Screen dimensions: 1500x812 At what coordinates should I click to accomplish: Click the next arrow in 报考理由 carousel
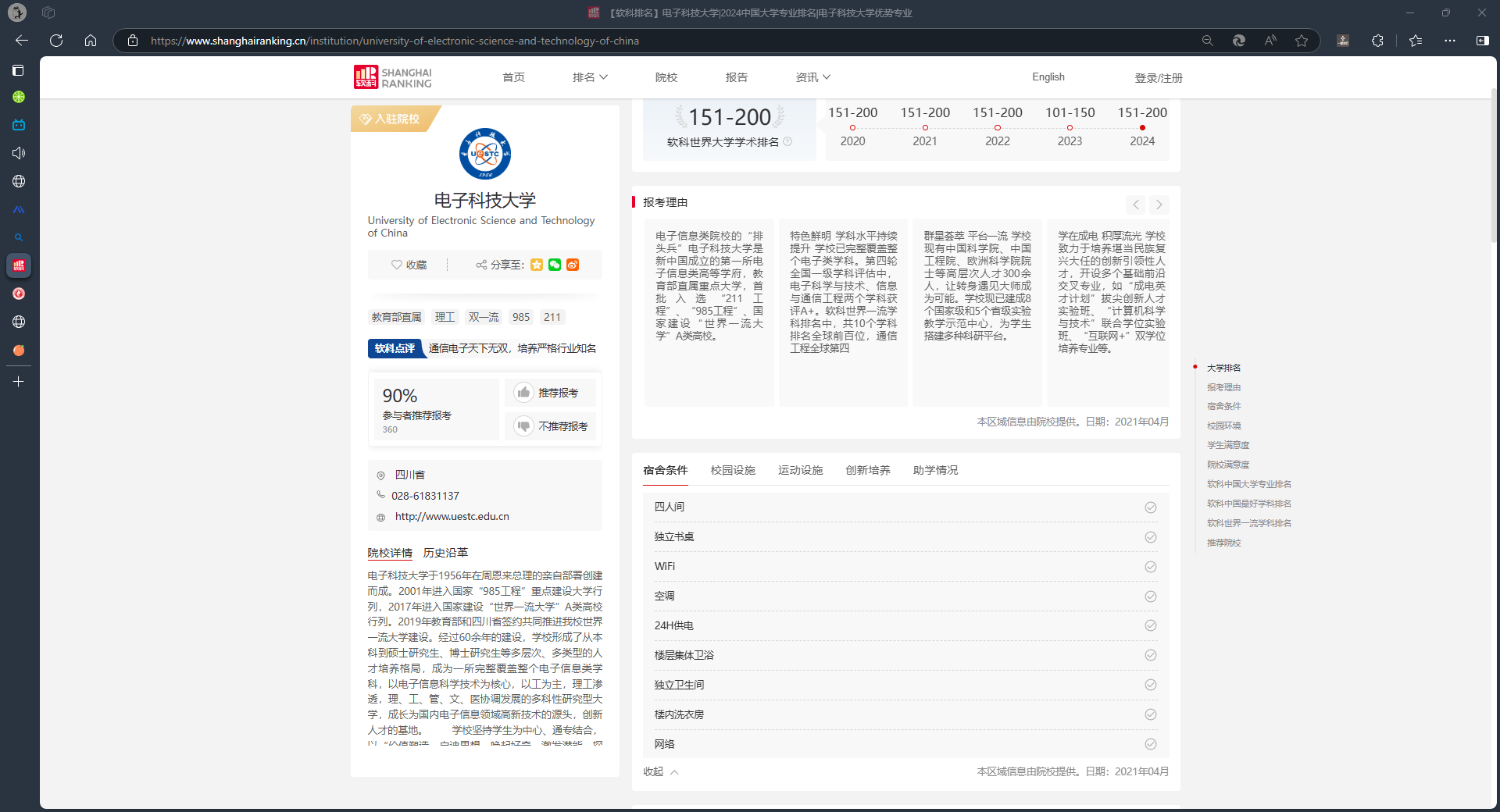[x=1159, y=205]
